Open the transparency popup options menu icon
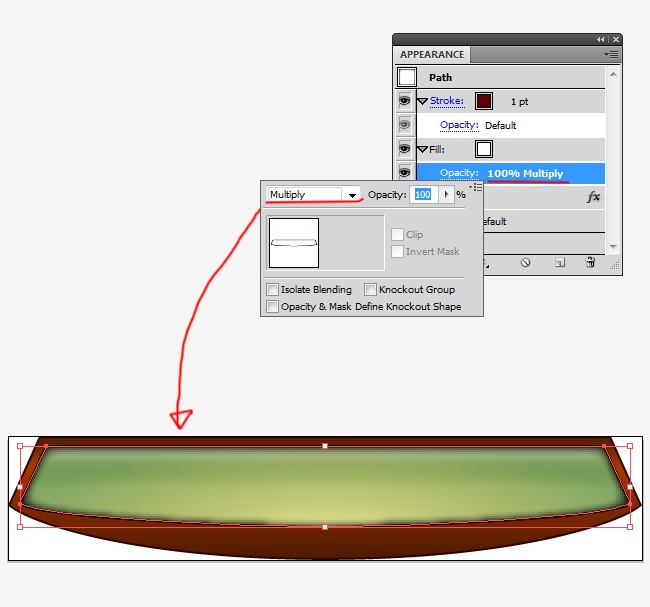The height and width of the screenshot is (607, 650). point(476,187)
